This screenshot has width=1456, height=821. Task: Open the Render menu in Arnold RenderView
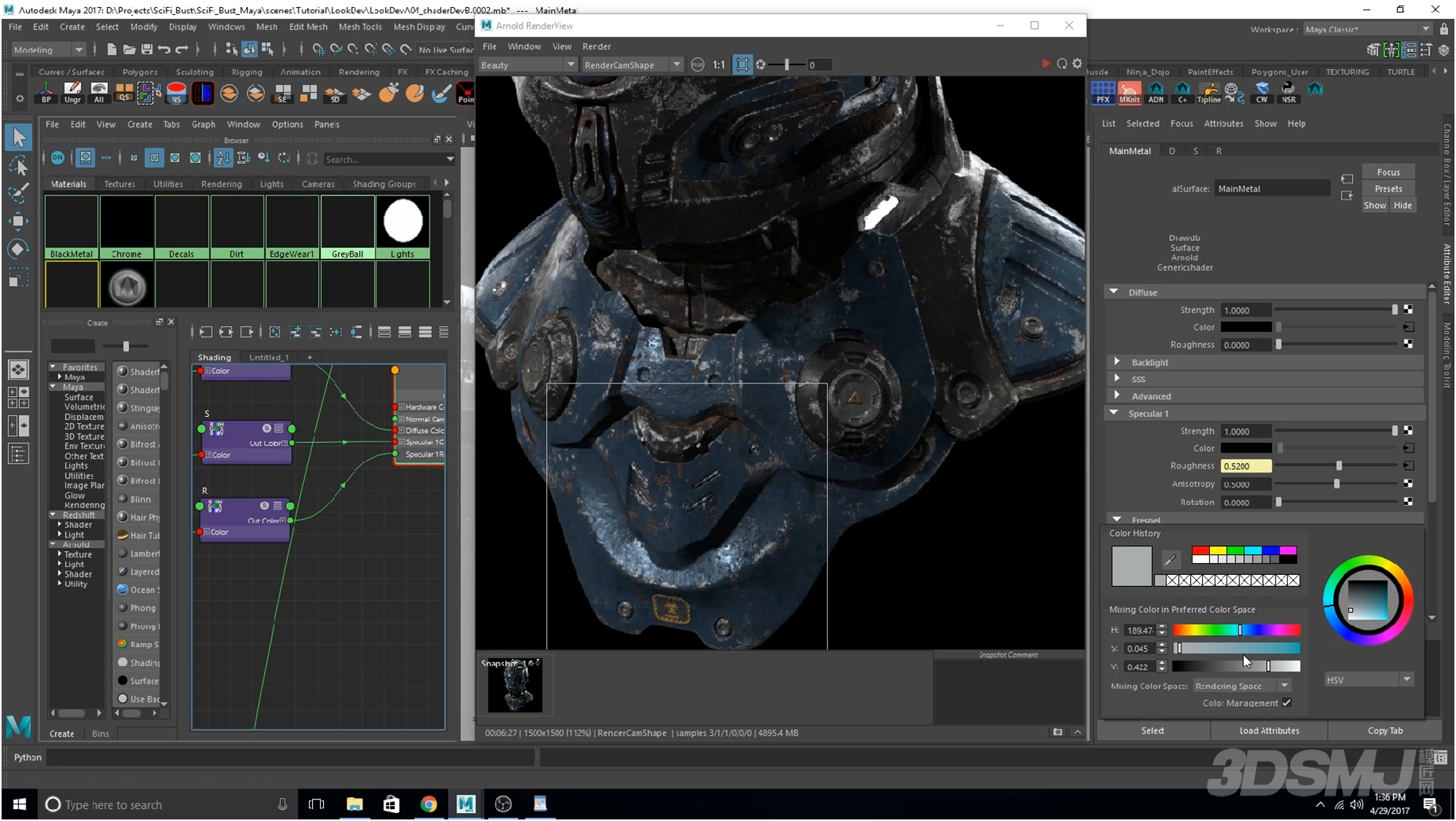pos(596,47)
